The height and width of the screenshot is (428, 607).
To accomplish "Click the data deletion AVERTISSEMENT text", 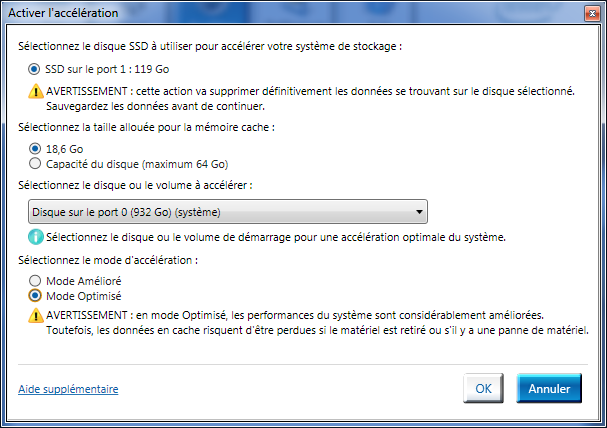I will (310, 98).
